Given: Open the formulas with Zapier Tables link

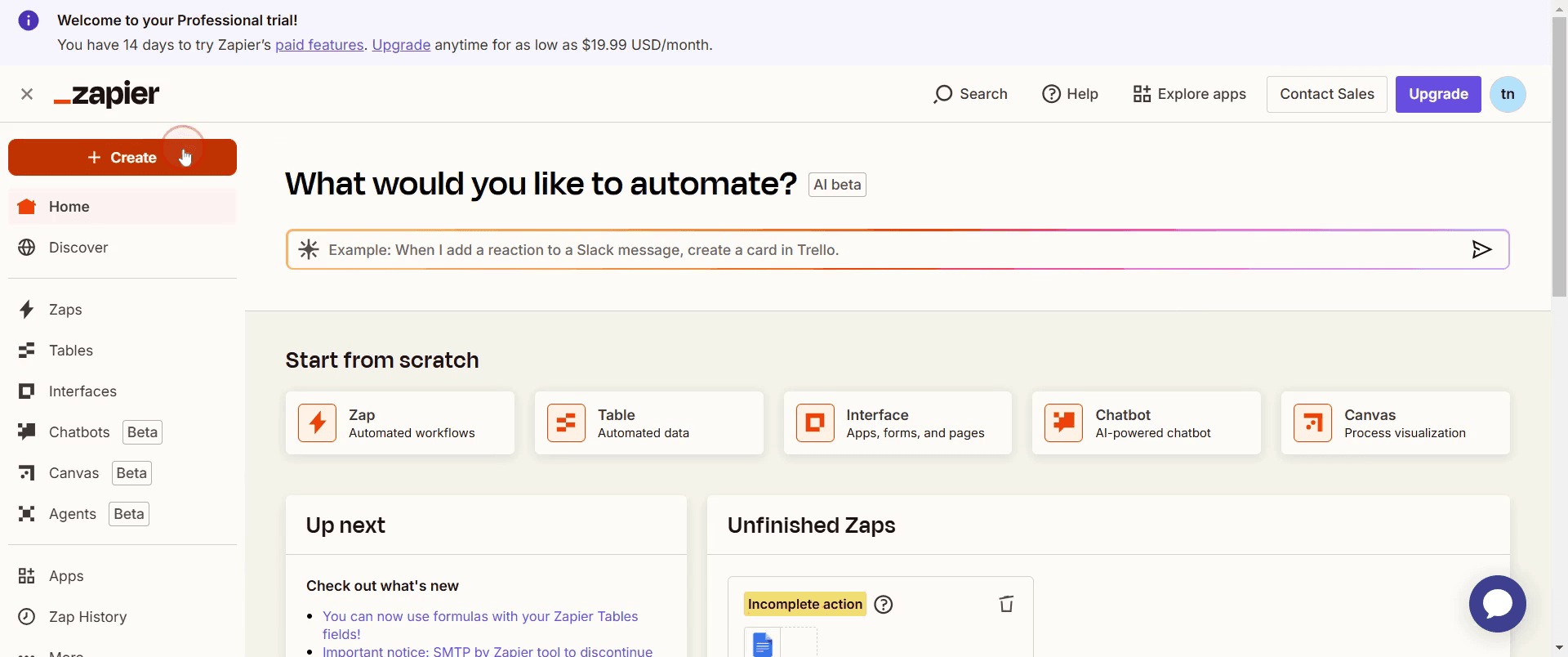Looking at the screenshot, I should pos(480,625).
